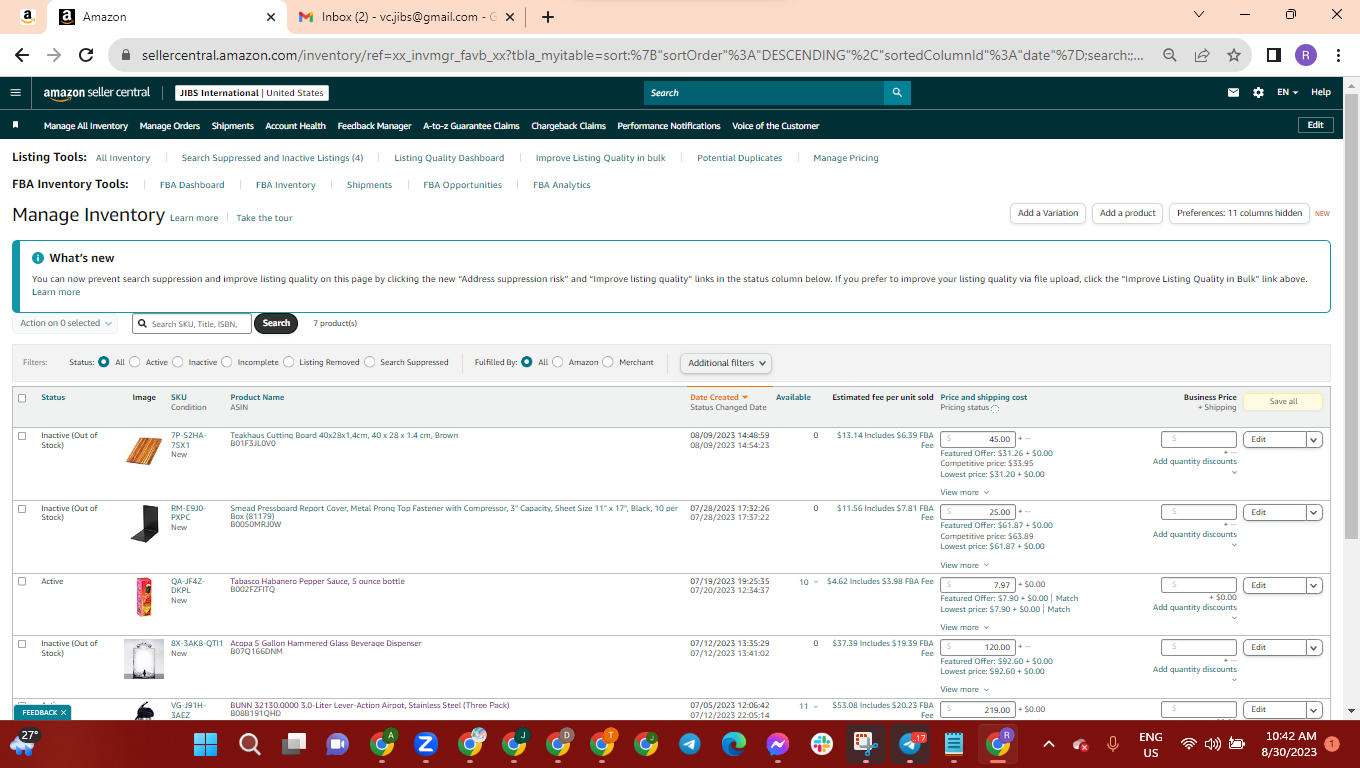Viewport: 1360px width, 768px height.
Task: Click the Add a product button
Action: click(x=1128, y=213)
